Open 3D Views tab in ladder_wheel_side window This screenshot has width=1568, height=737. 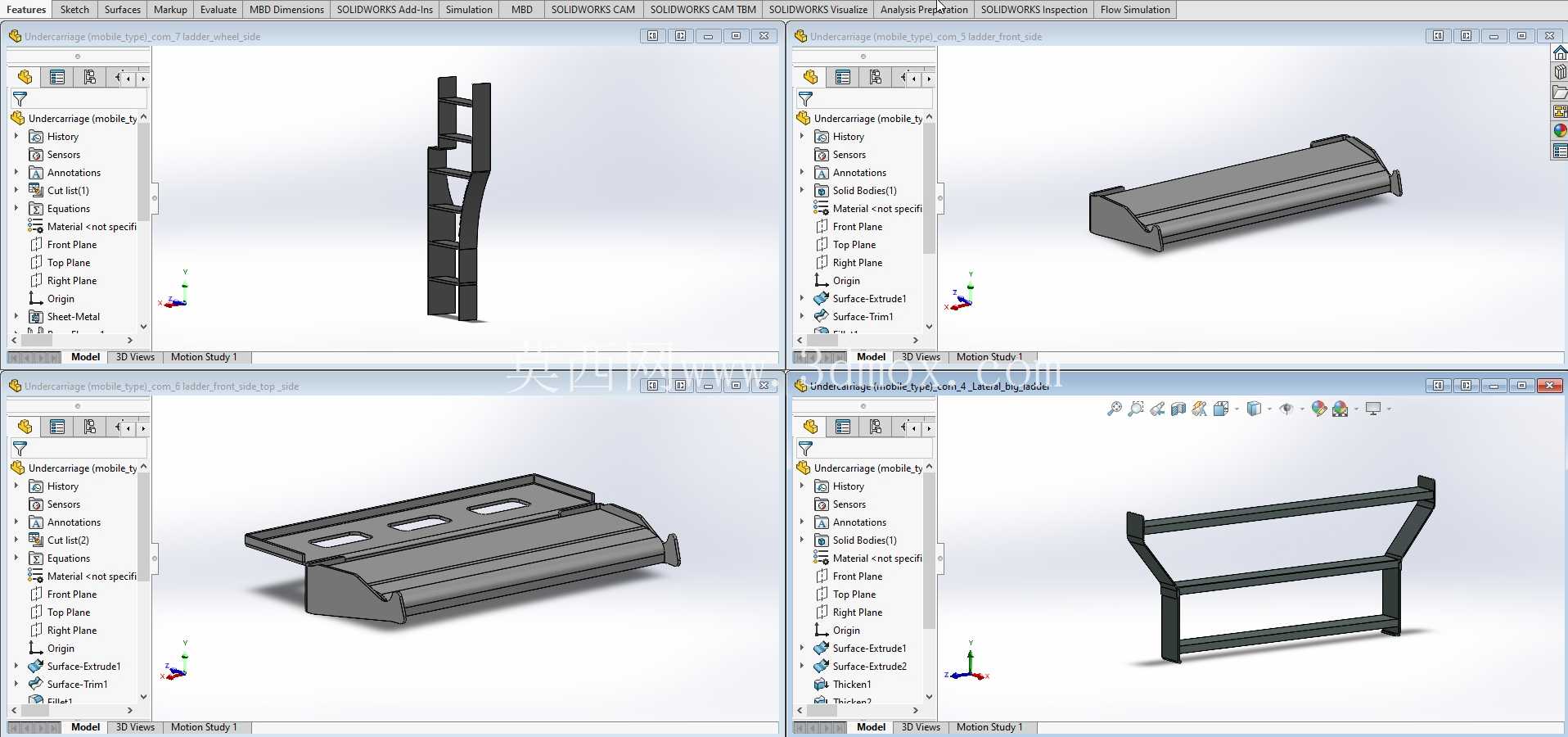tap(135, 357)
